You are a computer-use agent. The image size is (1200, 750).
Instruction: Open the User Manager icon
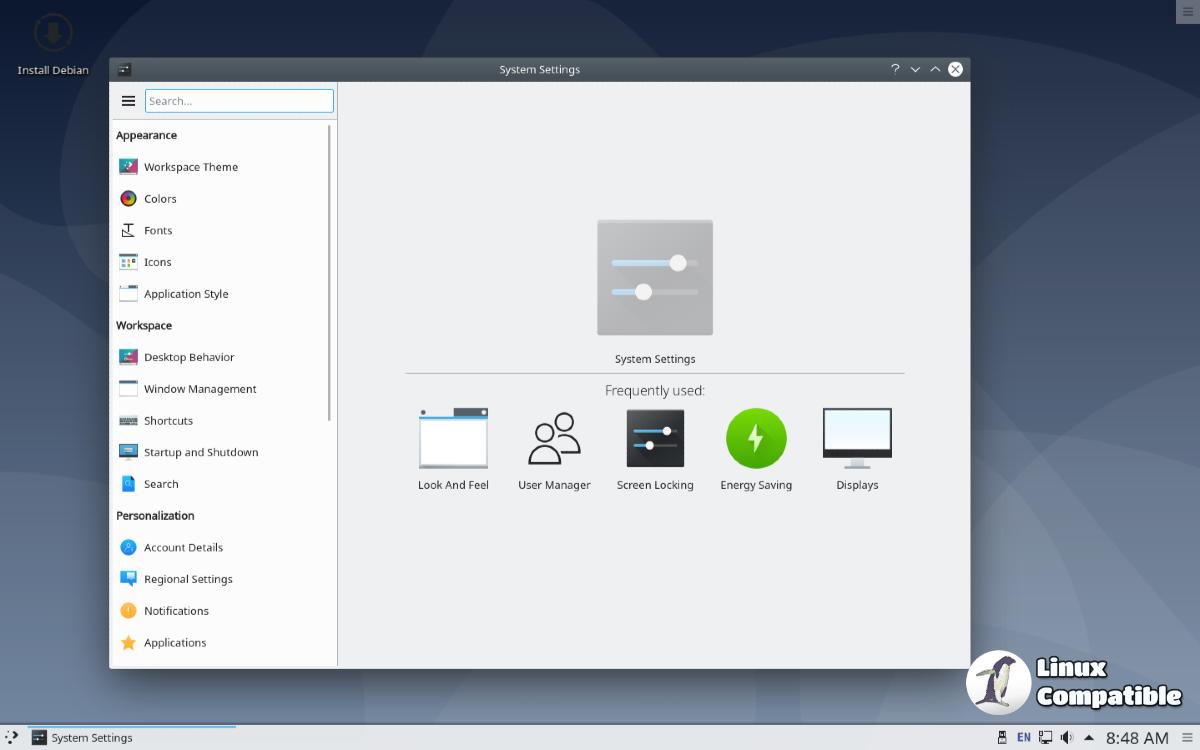pyautogui.click(x=554, y=440)
